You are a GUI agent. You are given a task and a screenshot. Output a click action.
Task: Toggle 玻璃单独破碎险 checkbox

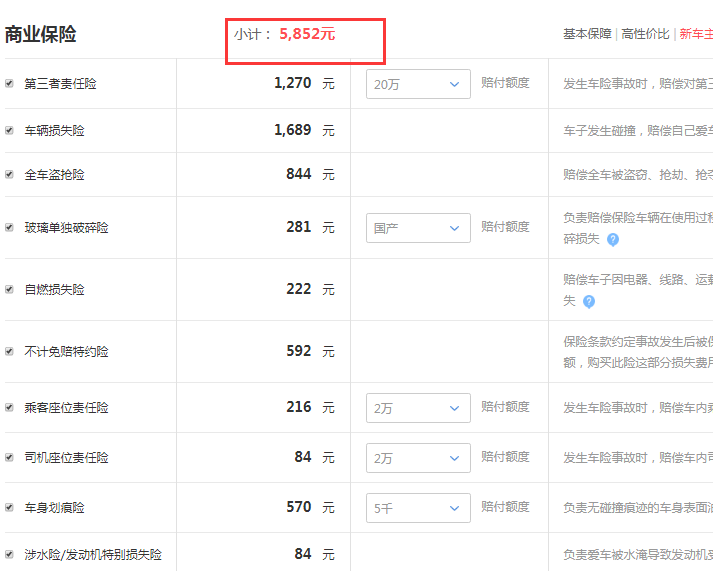click(x=9, y=227)
